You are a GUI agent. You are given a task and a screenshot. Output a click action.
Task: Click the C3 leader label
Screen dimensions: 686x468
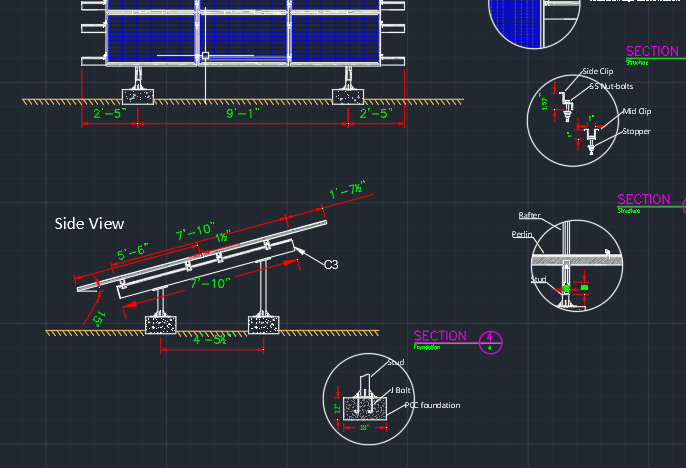coord(331,265)
